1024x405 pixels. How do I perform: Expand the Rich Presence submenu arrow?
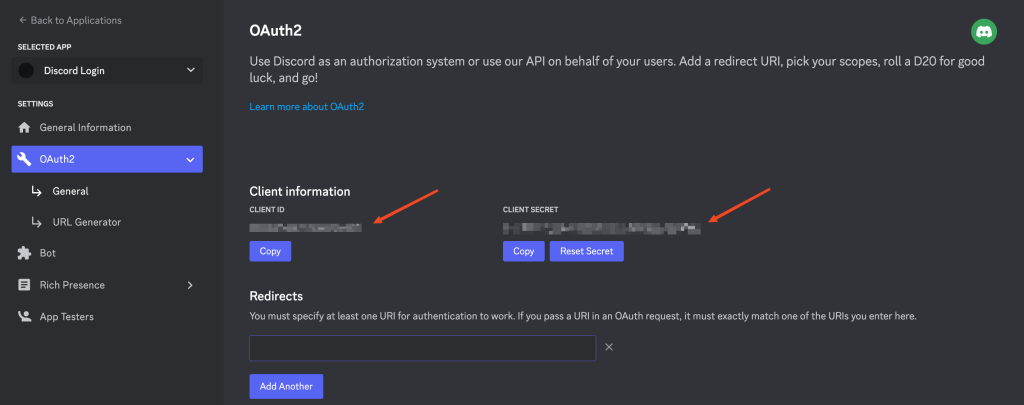pyautogui.click(x=190, y=285)
